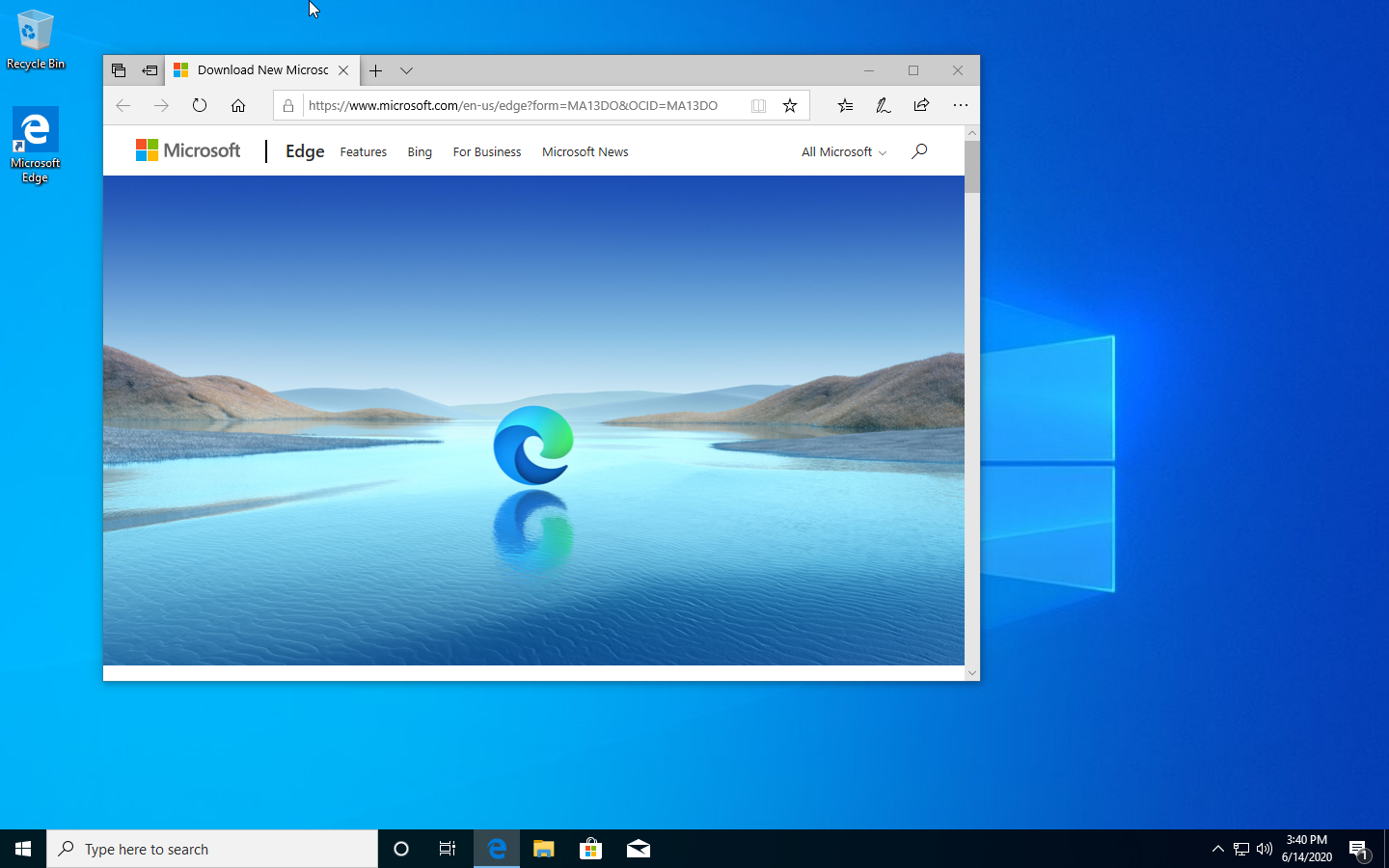This screenshot has height=868, width=1389.
Task: Open the Favorites hub
Action: (845, 105)
